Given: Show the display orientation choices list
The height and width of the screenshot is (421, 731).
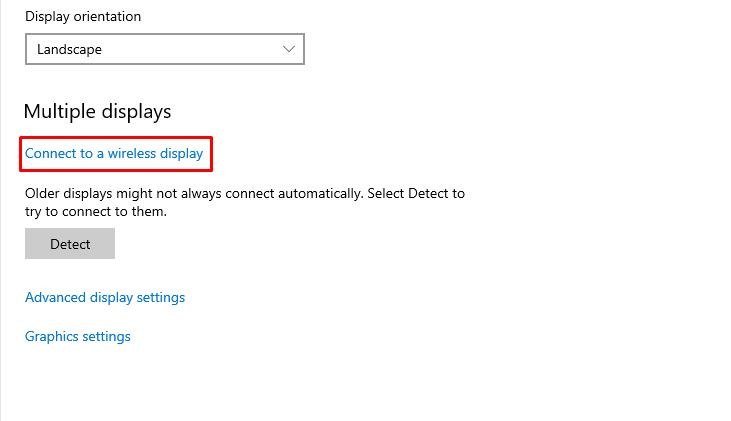Looking at the screenshot, I should click(x=164, y=49).
